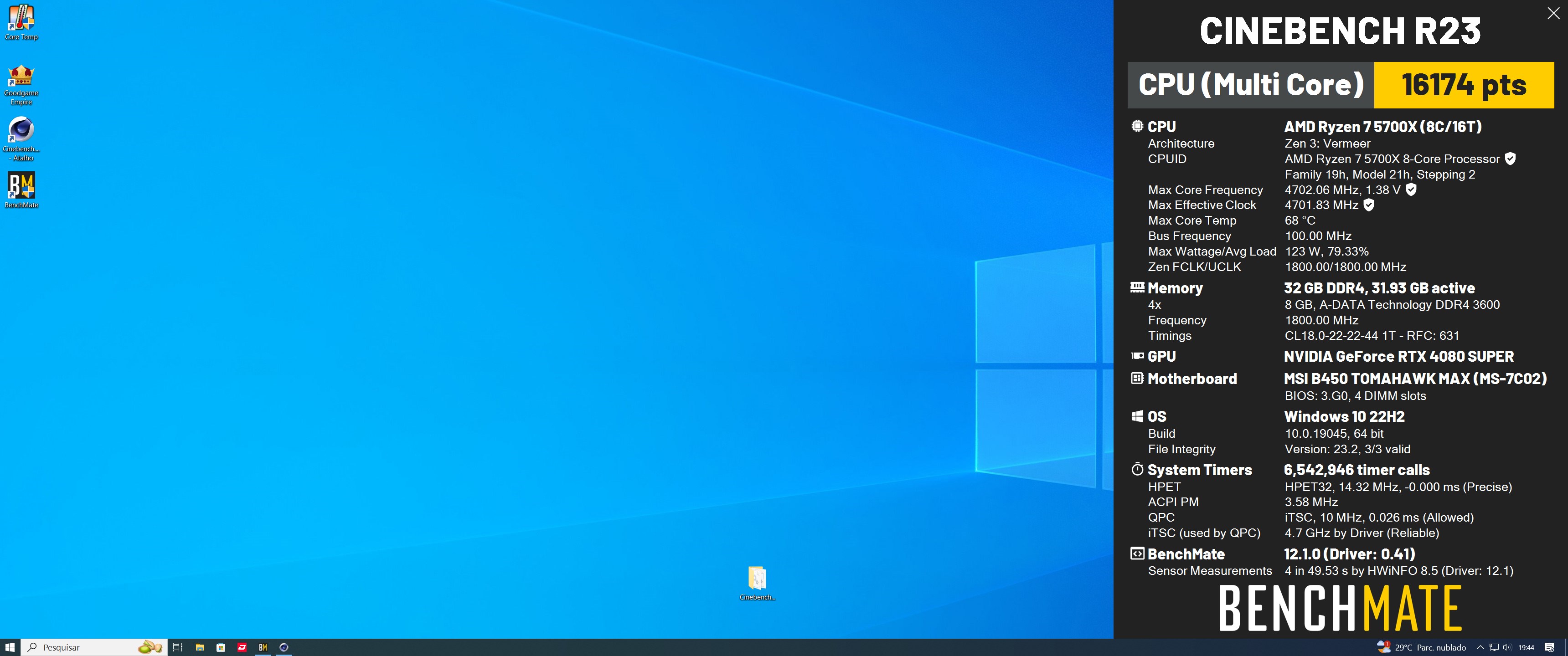Click A-DATA Technology DDR4 3600 text
1568x656 pixels.
pyautogui.click(x=1410, y=305)
